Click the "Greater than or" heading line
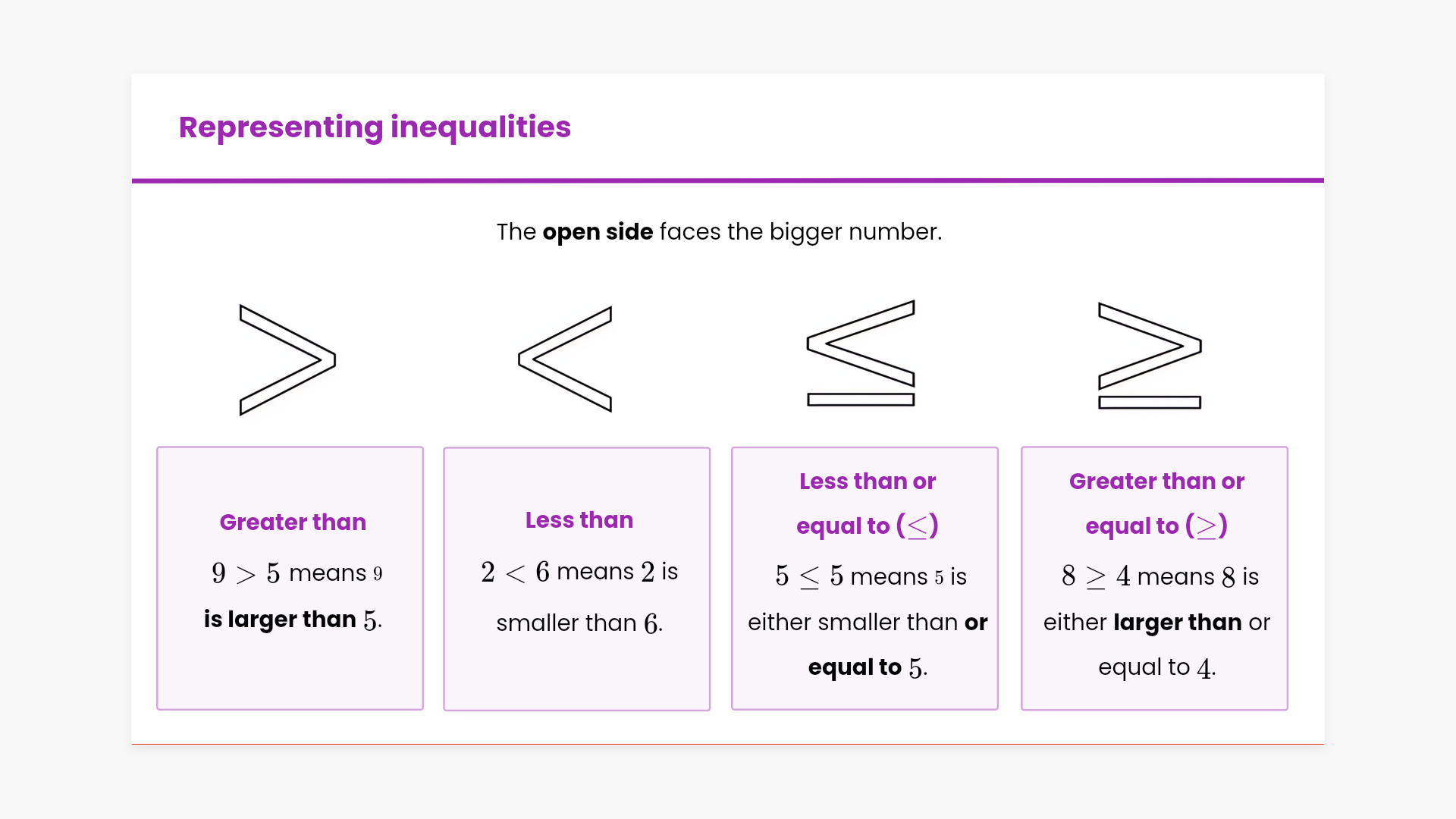Viewport: 1456px width, 819px height. pos(1156,481)
